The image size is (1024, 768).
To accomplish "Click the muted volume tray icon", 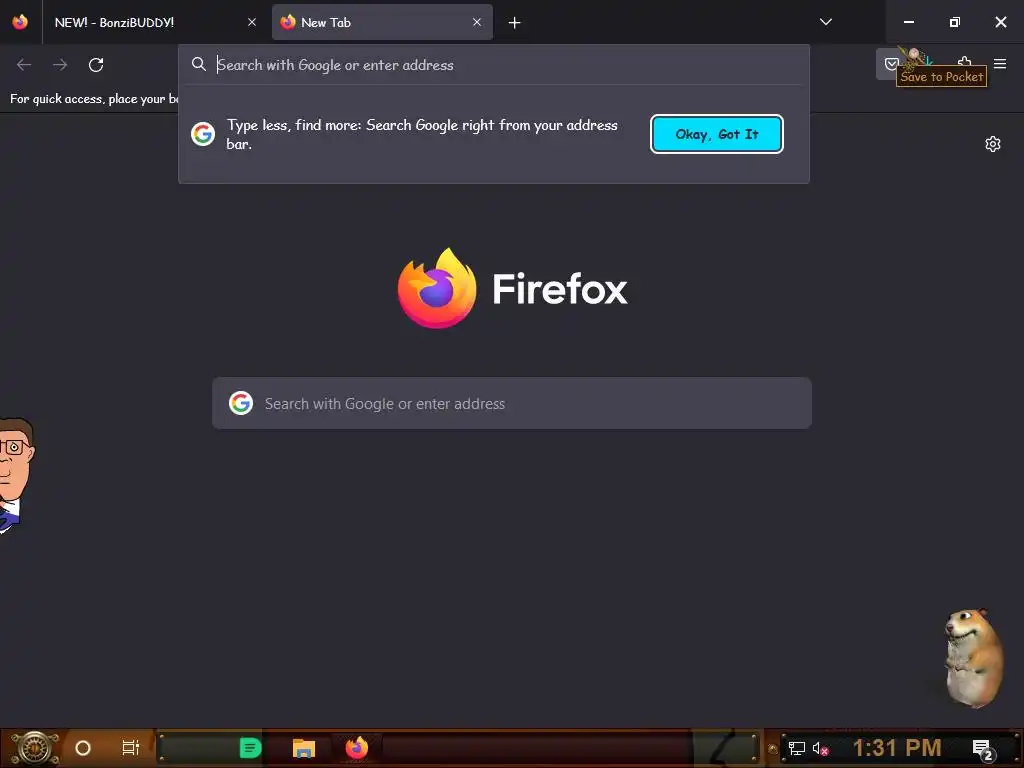I will [820, 748].
